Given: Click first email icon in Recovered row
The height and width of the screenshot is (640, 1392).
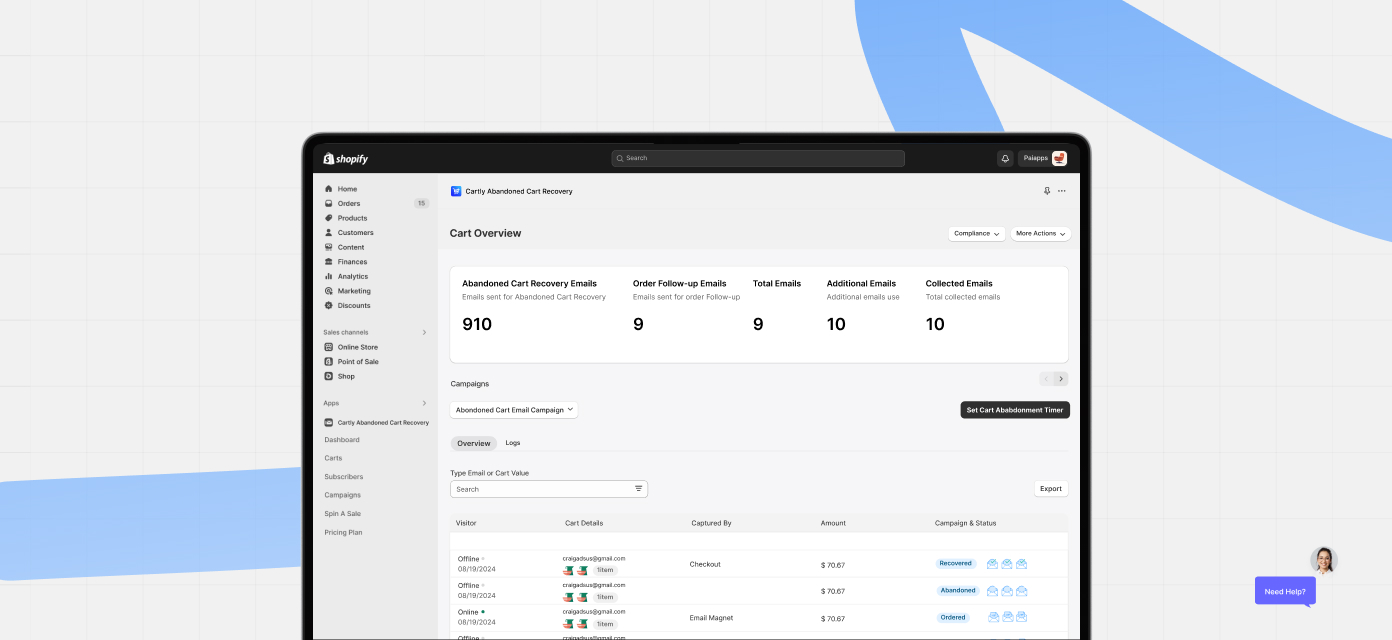Looking at the screenshot, I should point(992,564).
